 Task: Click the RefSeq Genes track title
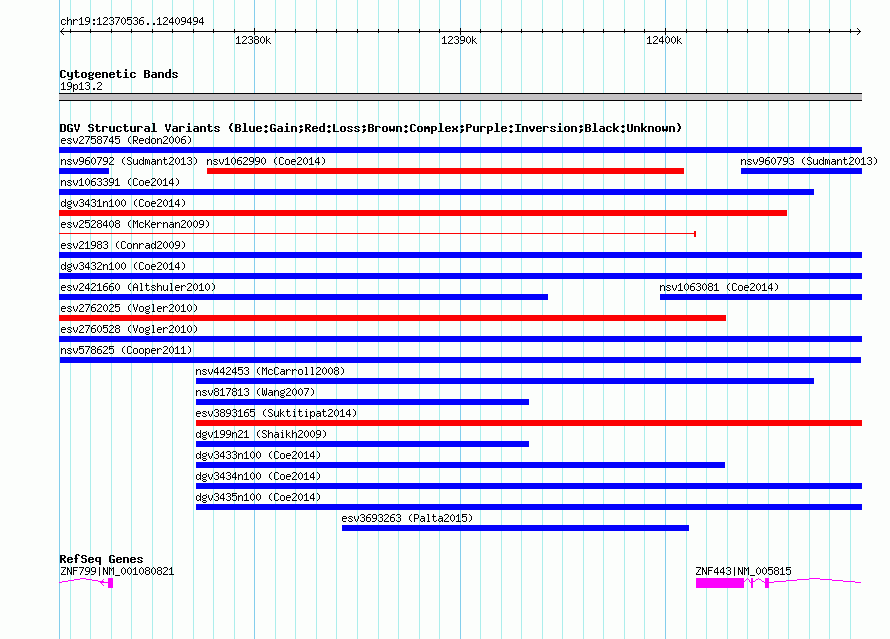(101, 559)
